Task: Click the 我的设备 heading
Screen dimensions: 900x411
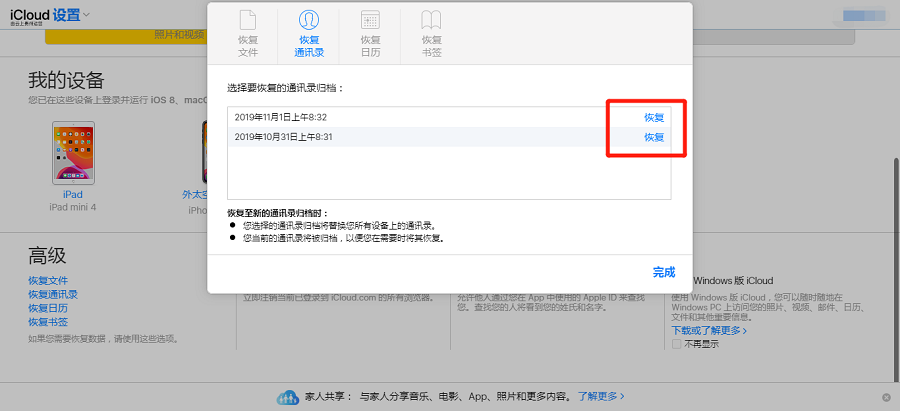Action: click(66, 80)
